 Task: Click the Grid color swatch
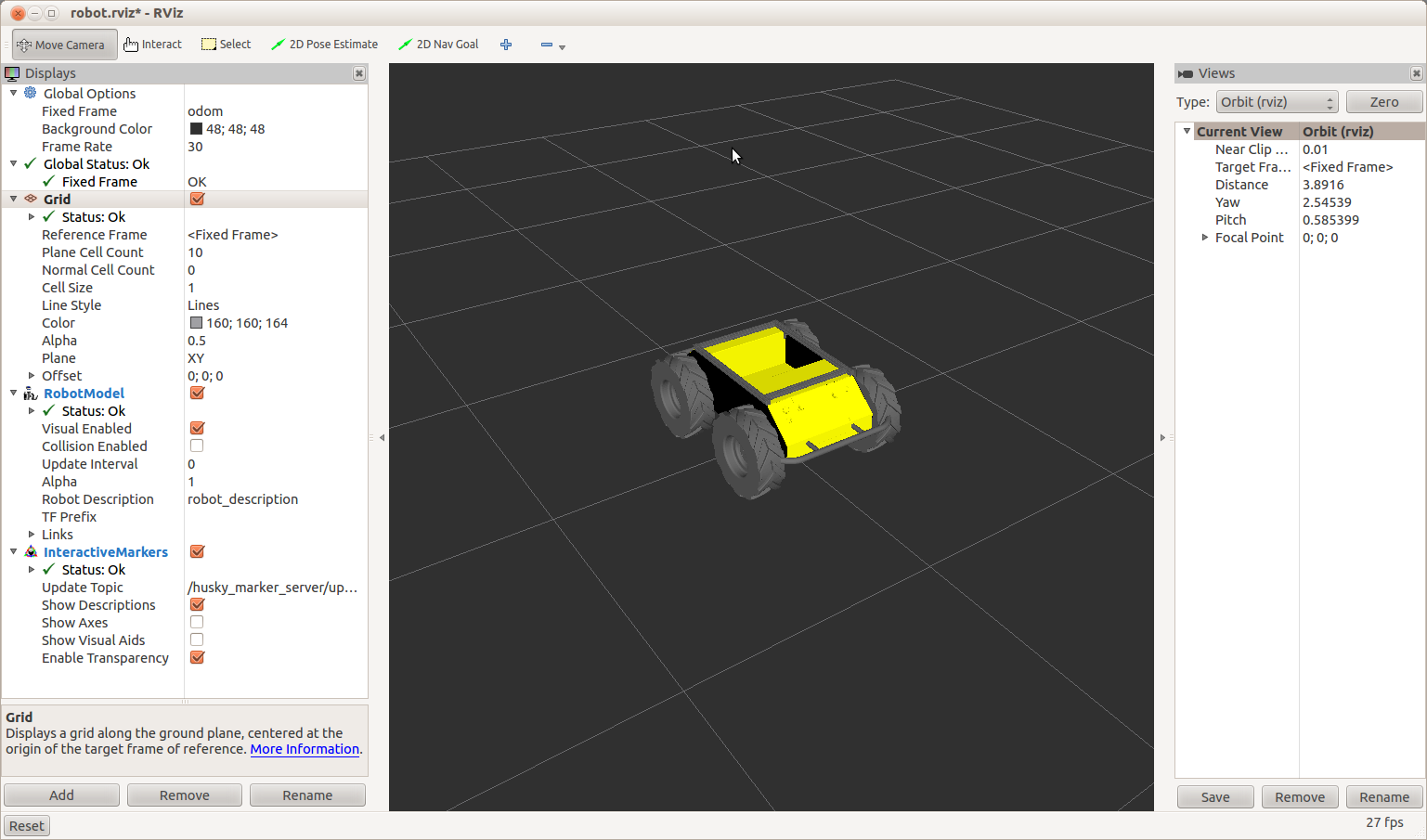point(196,323)
